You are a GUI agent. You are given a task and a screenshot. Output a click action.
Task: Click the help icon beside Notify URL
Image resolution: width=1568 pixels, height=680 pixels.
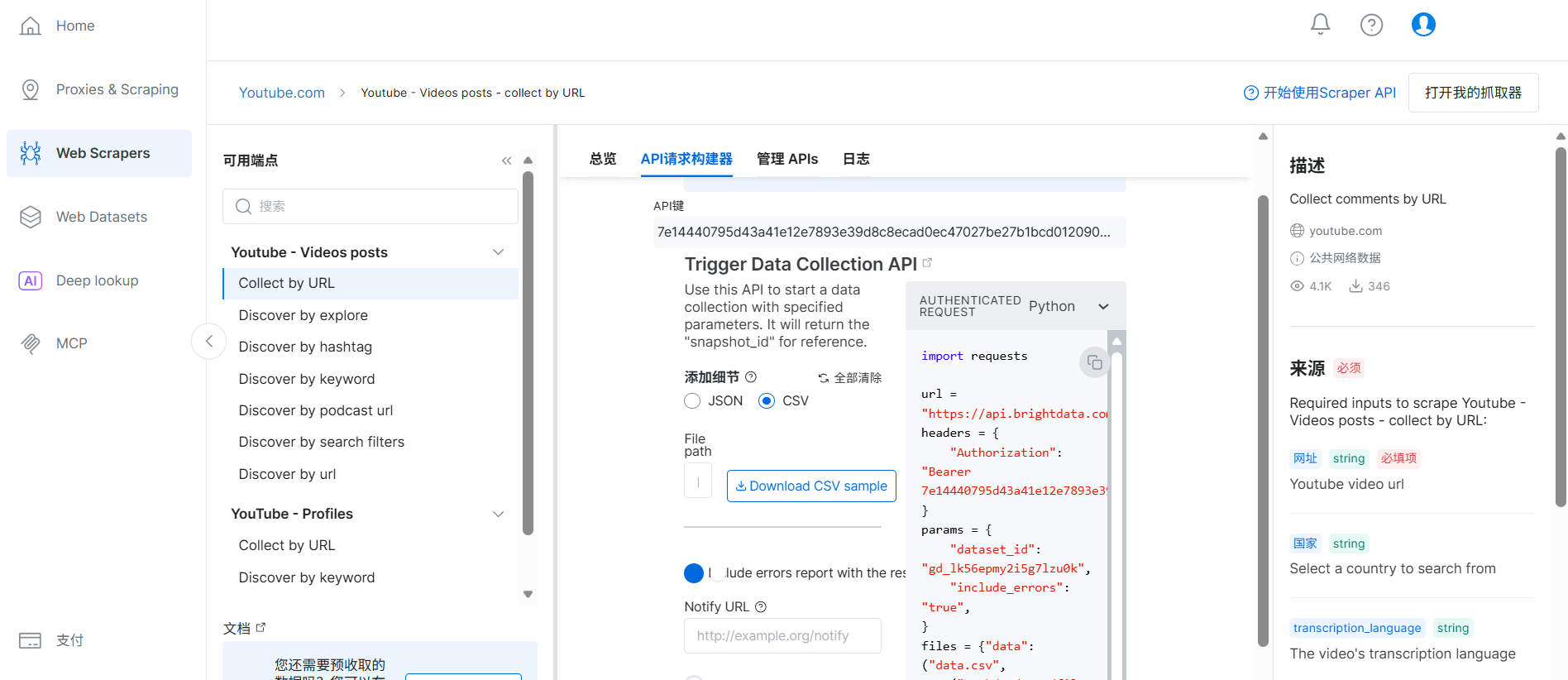pyautogui.click(x=761, y=606)
